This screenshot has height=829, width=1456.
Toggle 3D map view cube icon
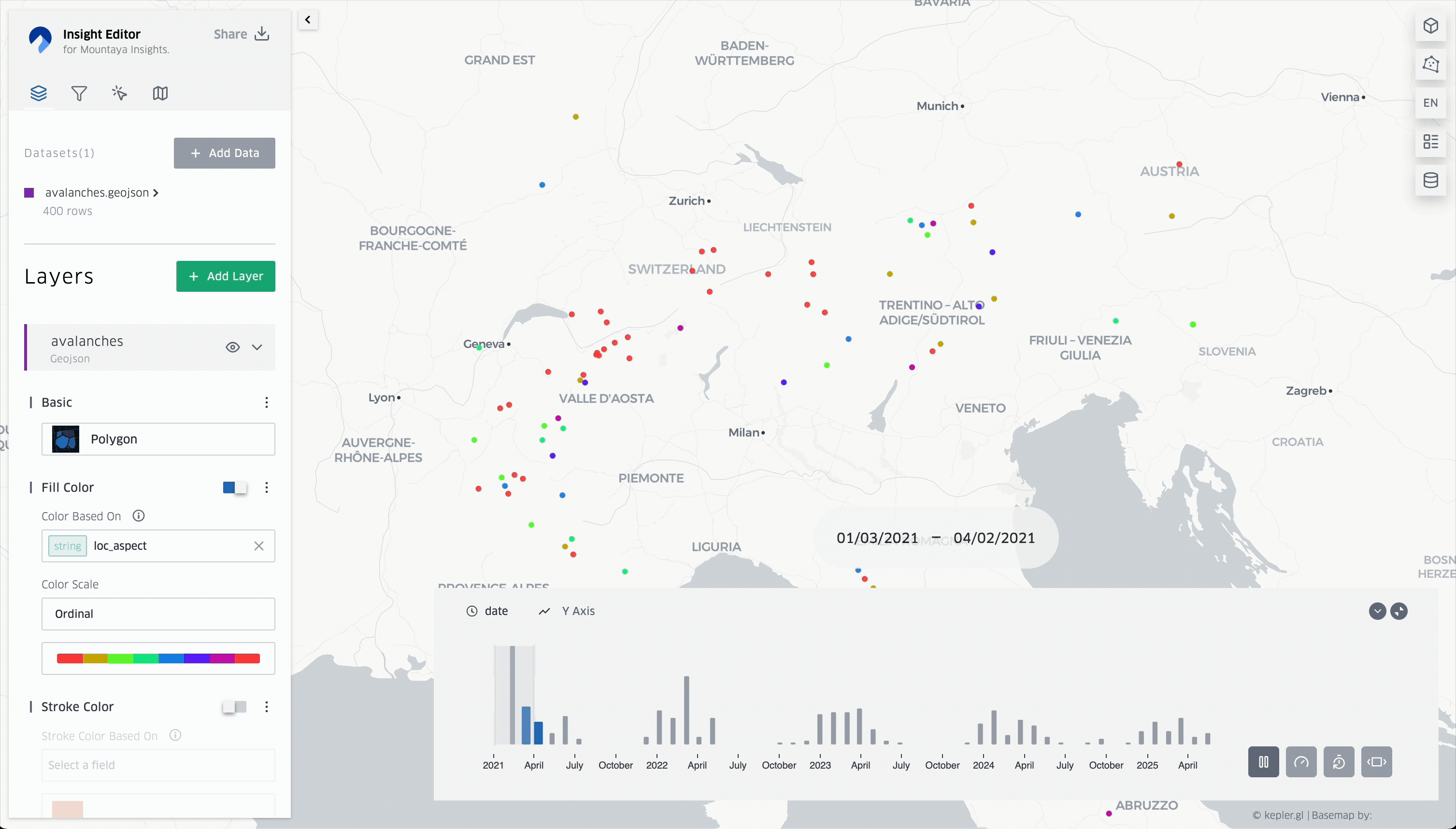pos(1430,26)
